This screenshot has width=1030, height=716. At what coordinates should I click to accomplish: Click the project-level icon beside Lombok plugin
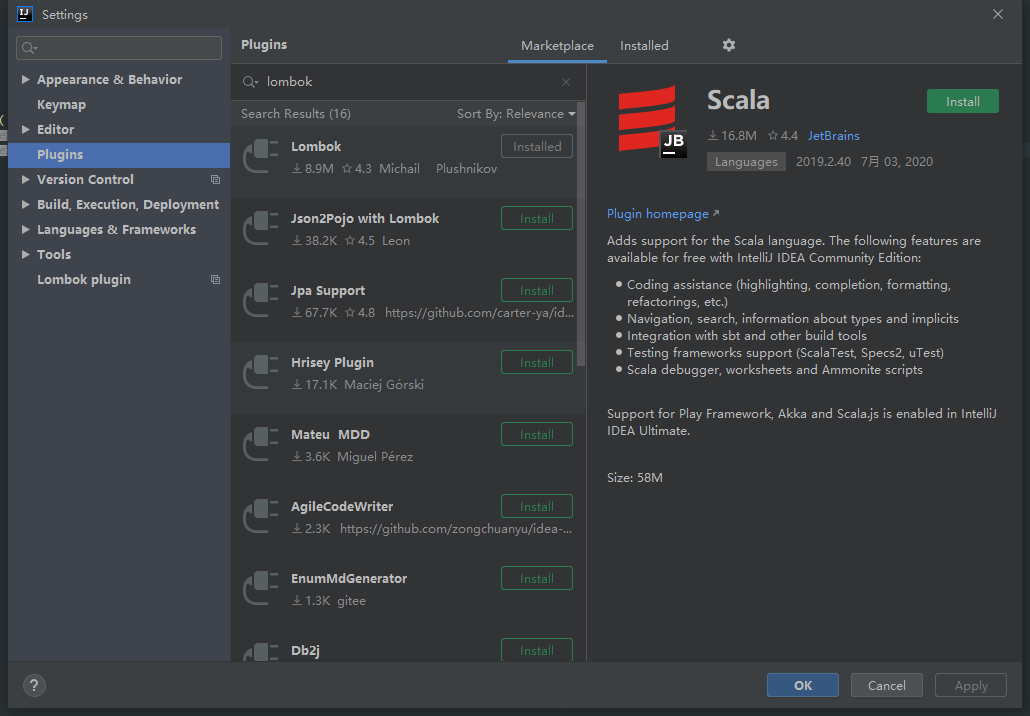(215, 279)
